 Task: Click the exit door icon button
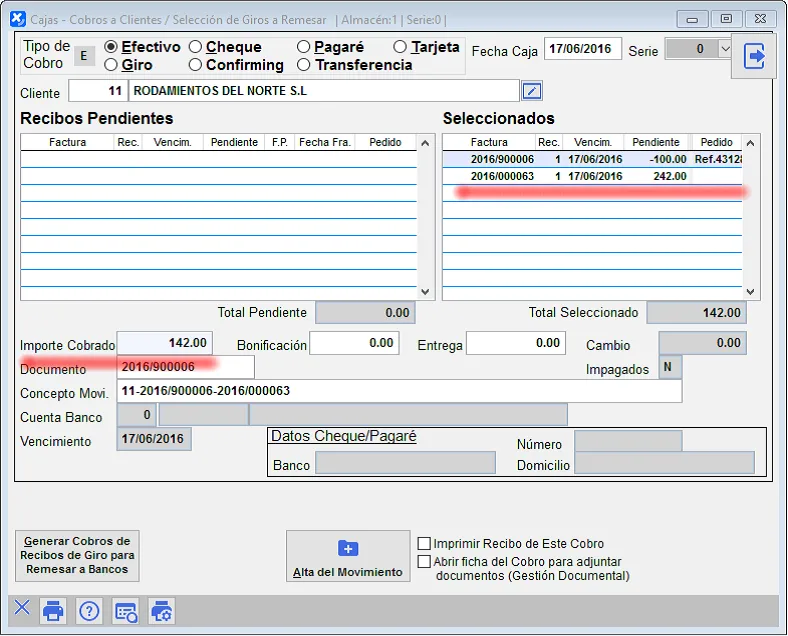coord(756,57)
